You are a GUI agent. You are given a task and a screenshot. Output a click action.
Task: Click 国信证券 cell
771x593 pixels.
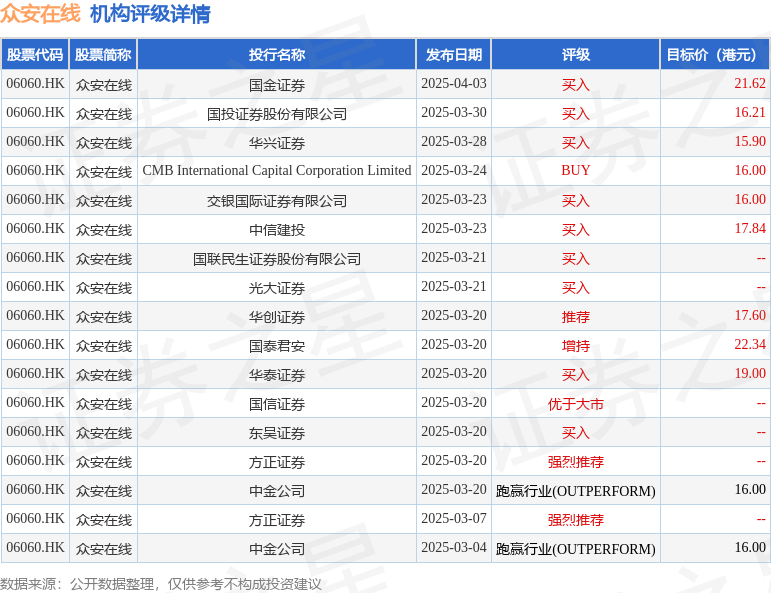[x=277, y=404]
